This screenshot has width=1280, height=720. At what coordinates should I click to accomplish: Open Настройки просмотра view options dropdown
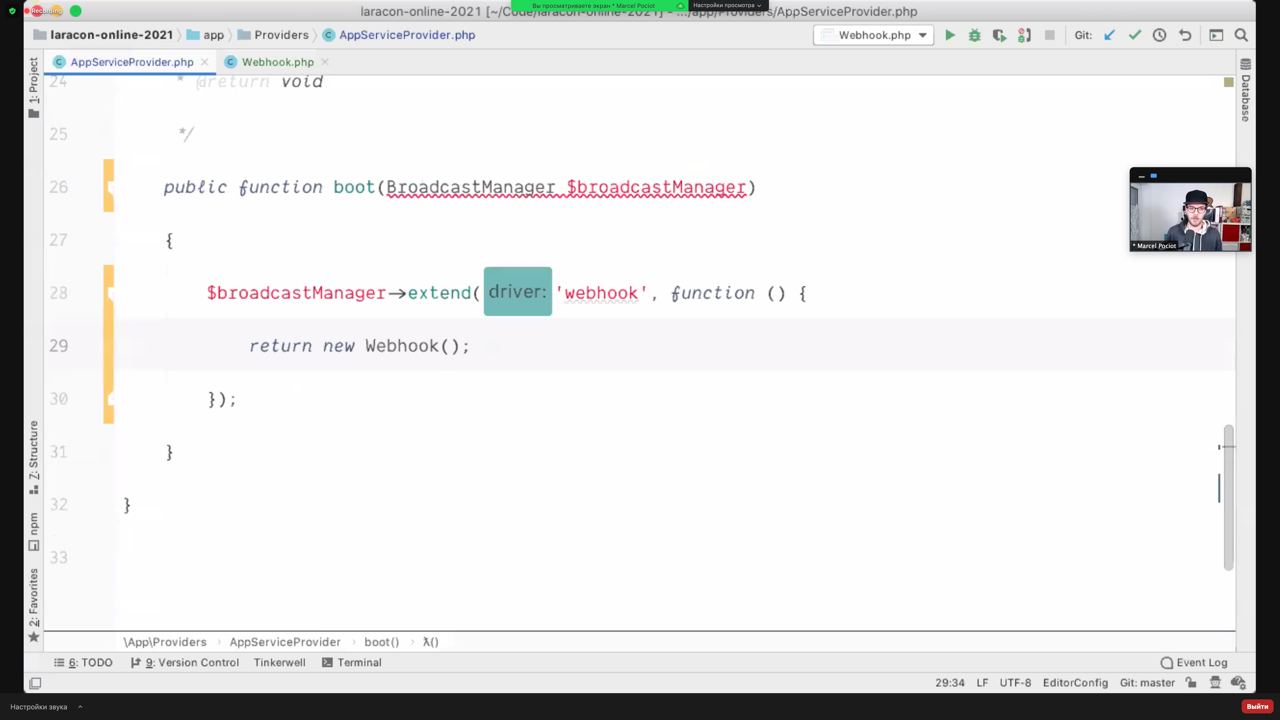727,5
